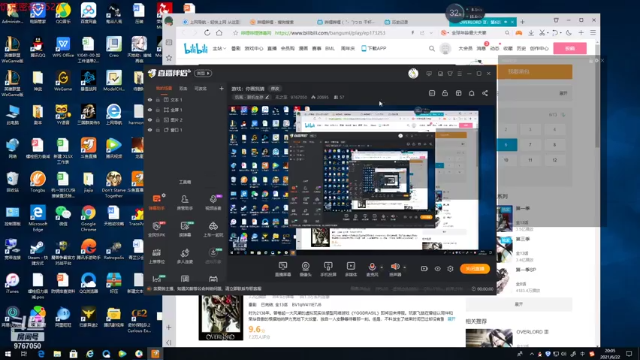Bookmark the page with the star icon in the address bar
The image size is (640, 360).
235,33
